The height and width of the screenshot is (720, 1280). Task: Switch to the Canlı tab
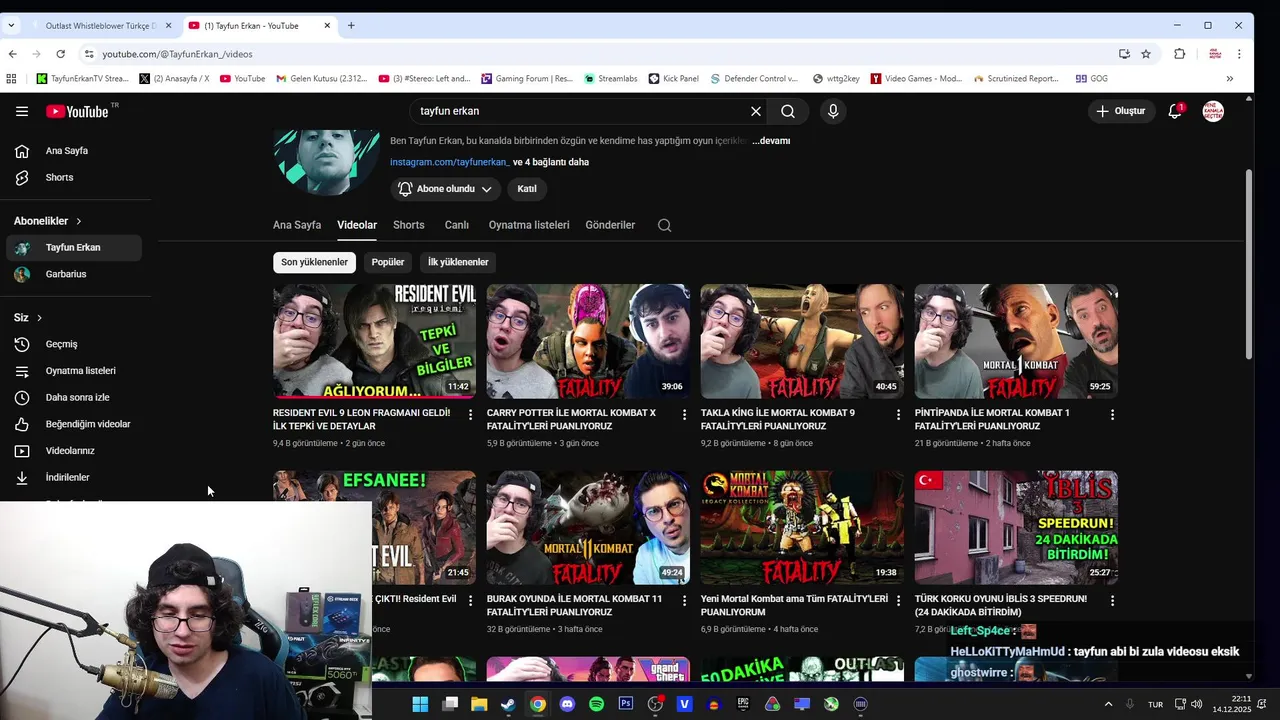coord(456,225)
